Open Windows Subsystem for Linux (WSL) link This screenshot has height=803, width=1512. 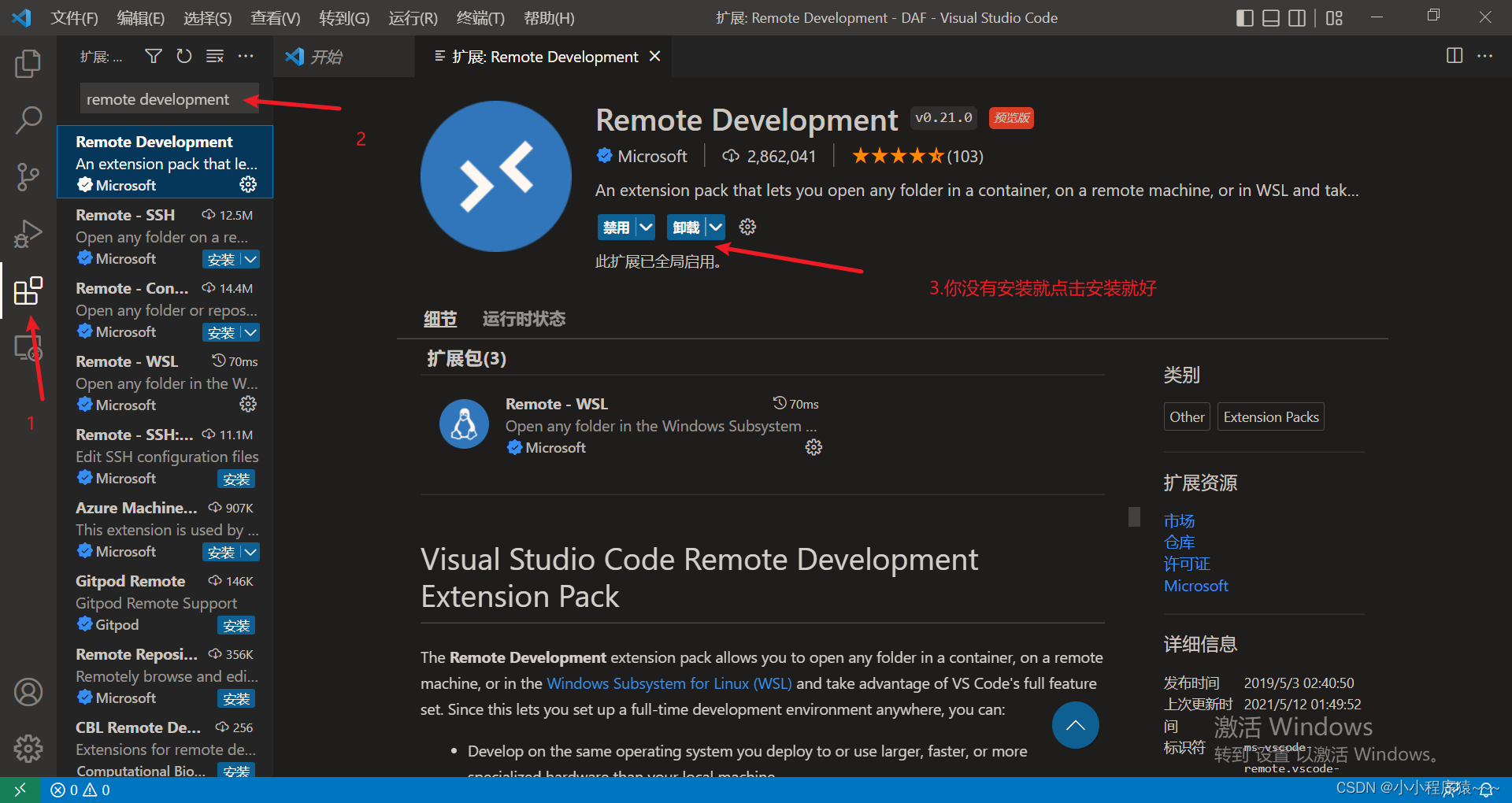click(x=669, y=683)
